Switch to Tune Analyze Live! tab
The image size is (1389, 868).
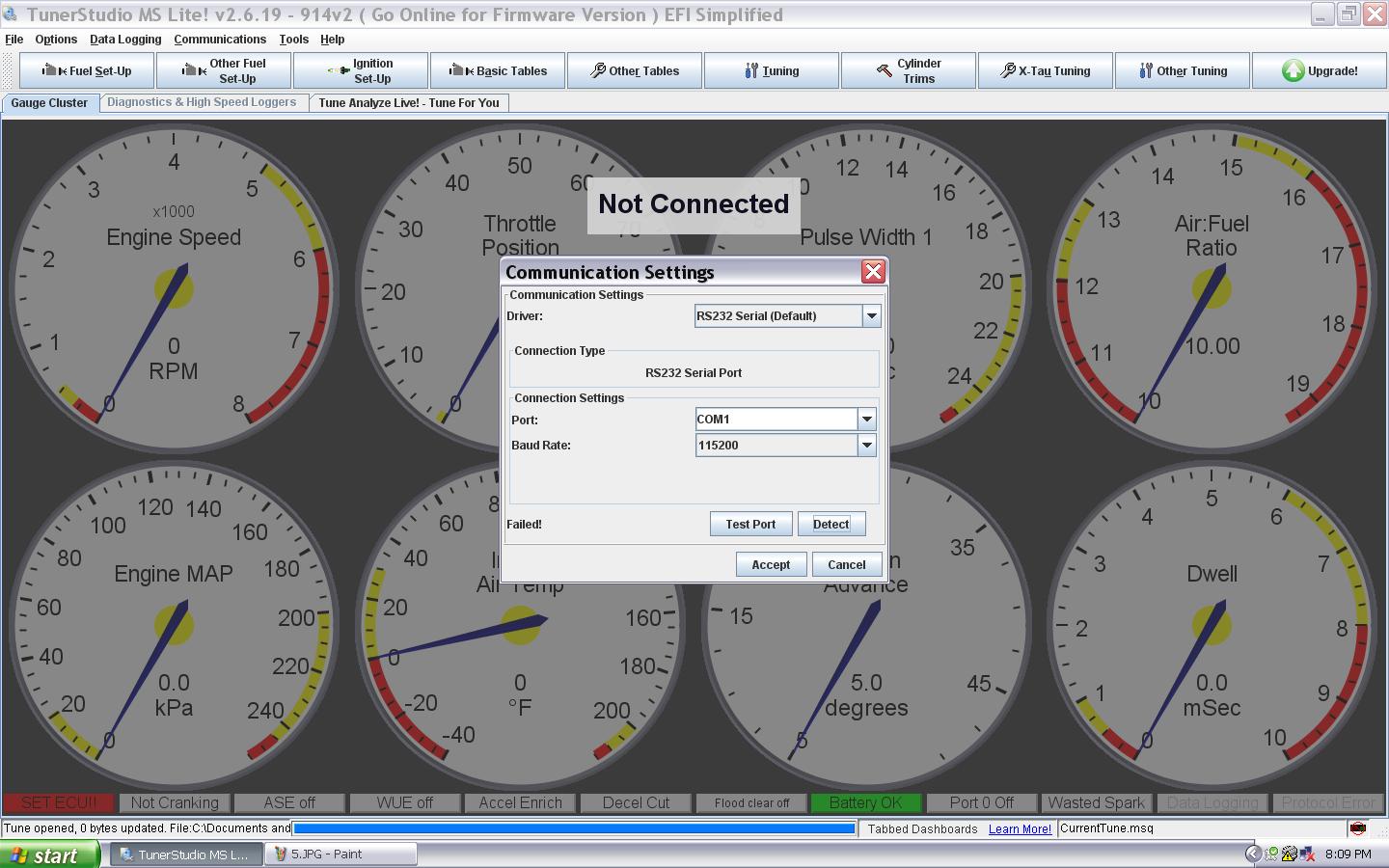coord(409,102)
